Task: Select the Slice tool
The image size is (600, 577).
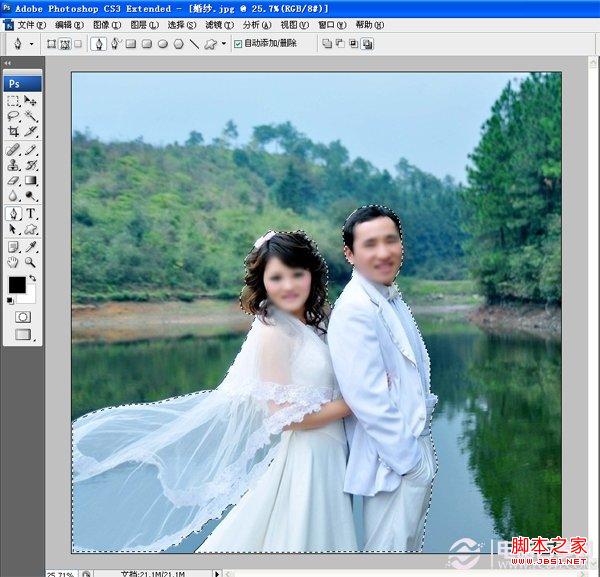Action: pyautogui.click(x=31, y=132)
